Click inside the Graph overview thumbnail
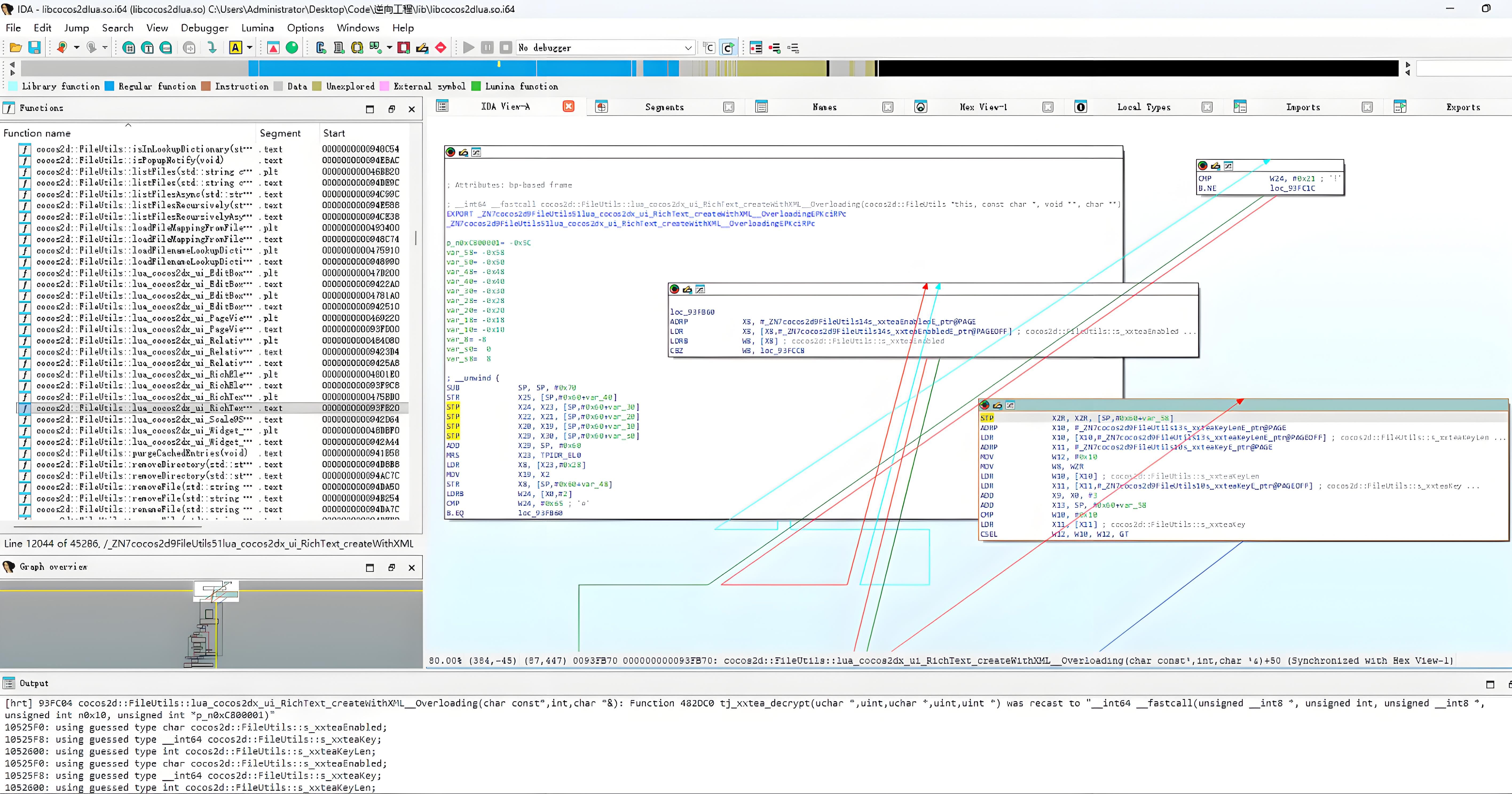This screenshot has height=794, width=1512. tap(211, 624)
